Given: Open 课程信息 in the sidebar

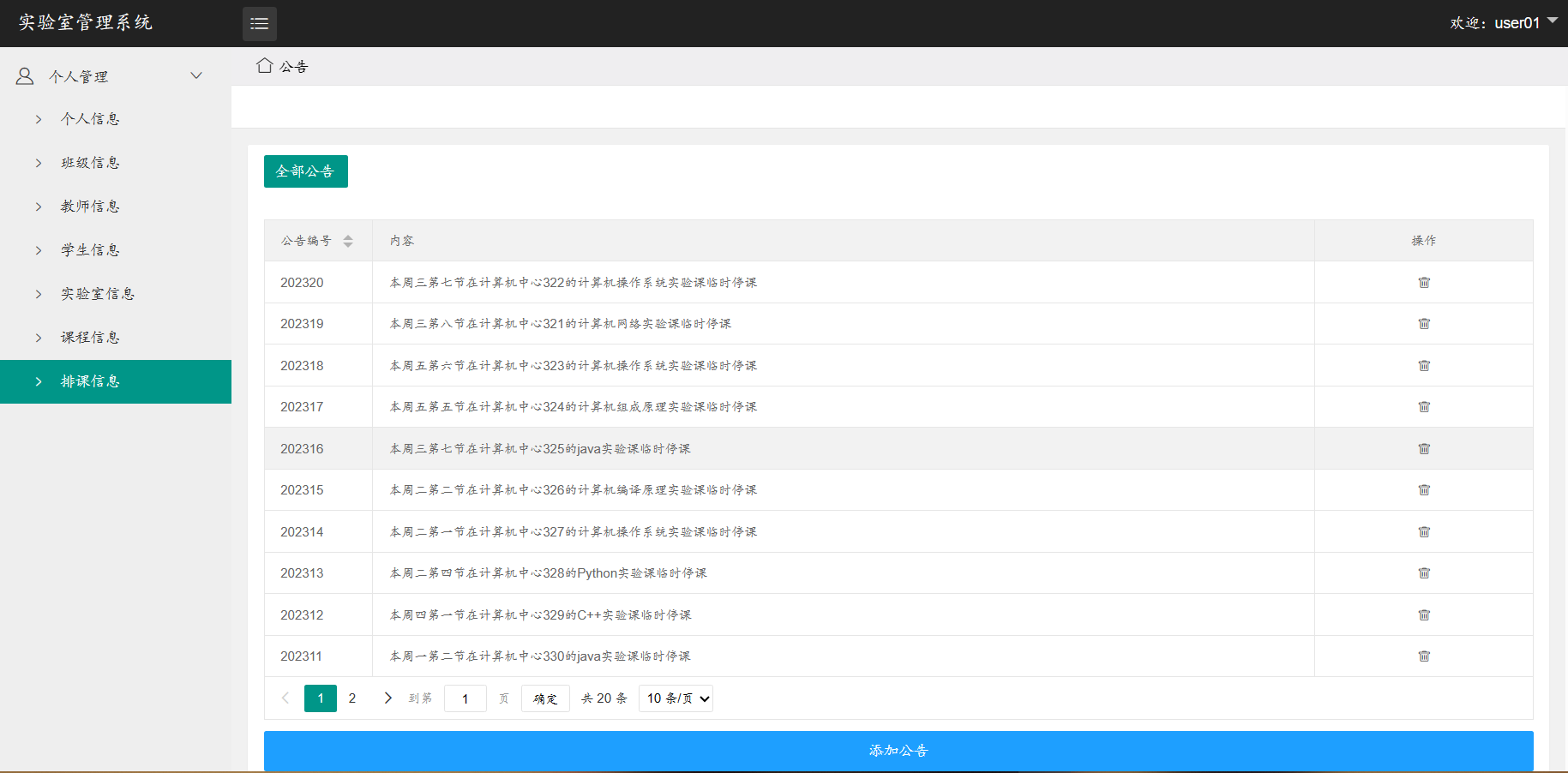Looking at the screenshot, I should click(x=116, y=338).
